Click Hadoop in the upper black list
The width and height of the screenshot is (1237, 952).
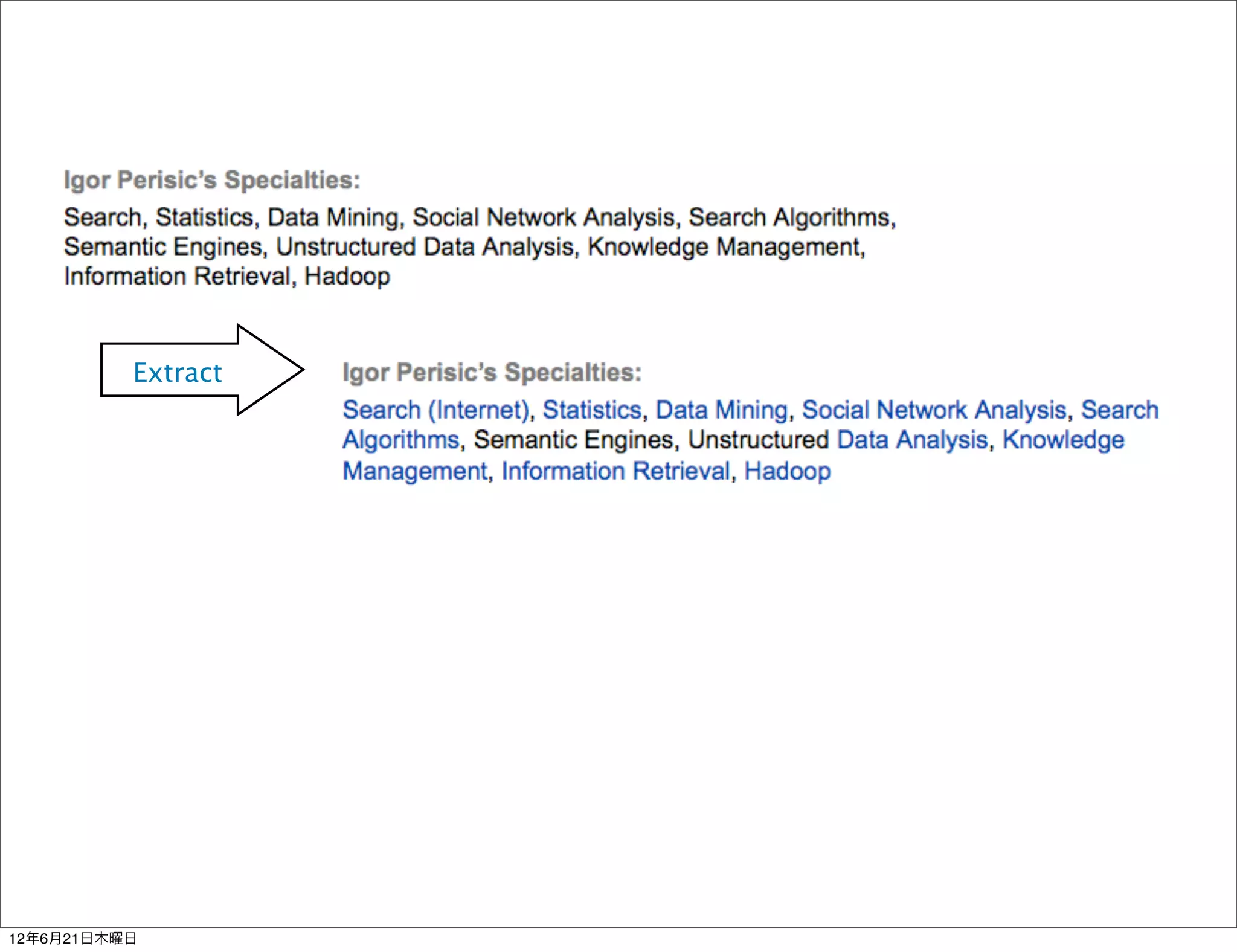[x=347, y=277]
